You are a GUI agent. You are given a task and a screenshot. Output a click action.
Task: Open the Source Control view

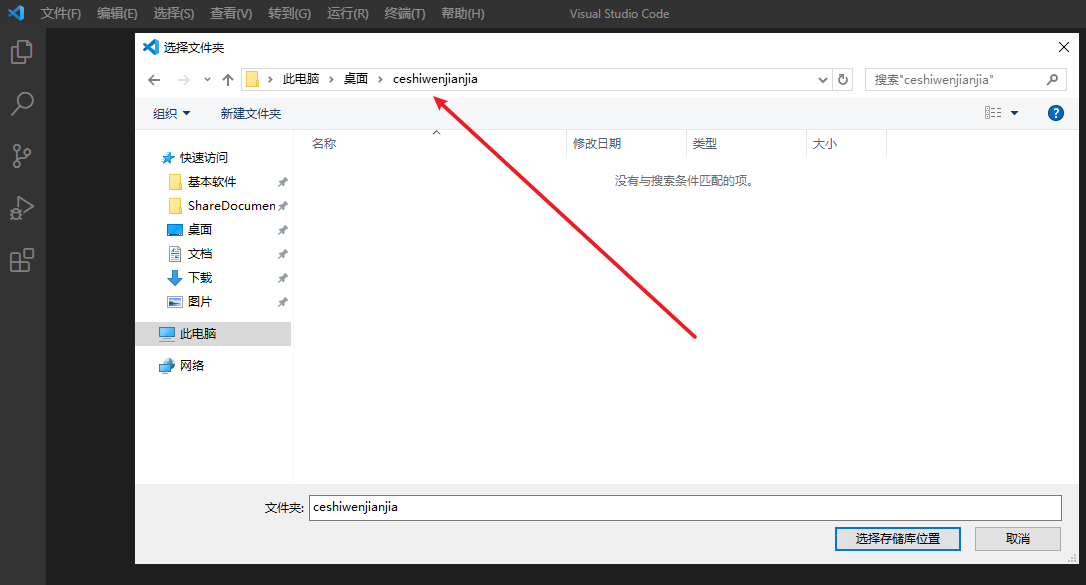[22, 156]
